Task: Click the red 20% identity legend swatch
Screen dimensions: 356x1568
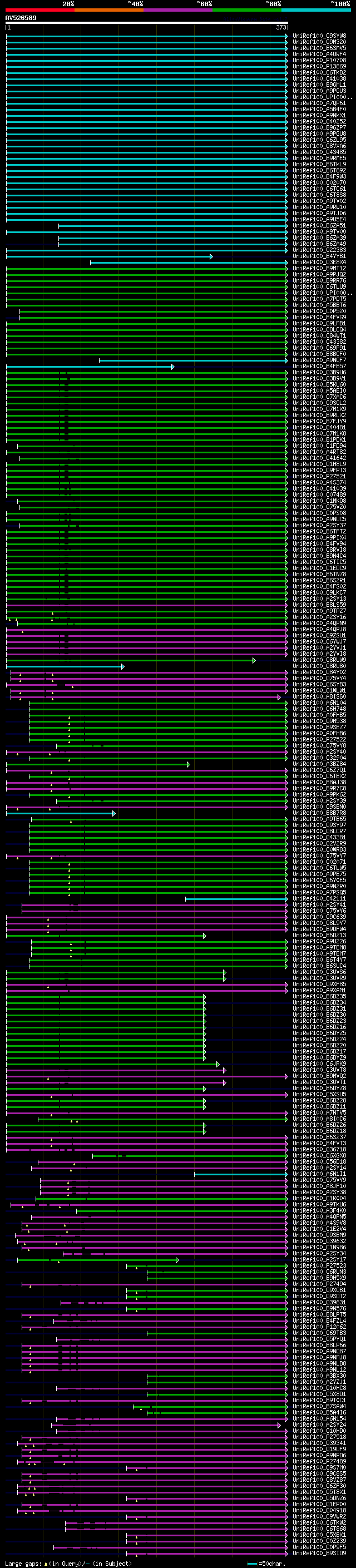Action: point(39,10)
